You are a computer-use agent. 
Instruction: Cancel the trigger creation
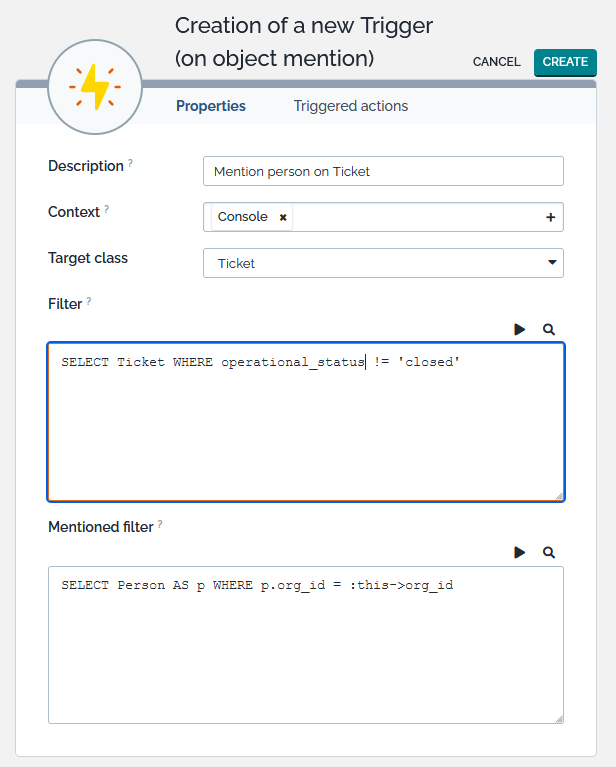(x=496, y=62)
